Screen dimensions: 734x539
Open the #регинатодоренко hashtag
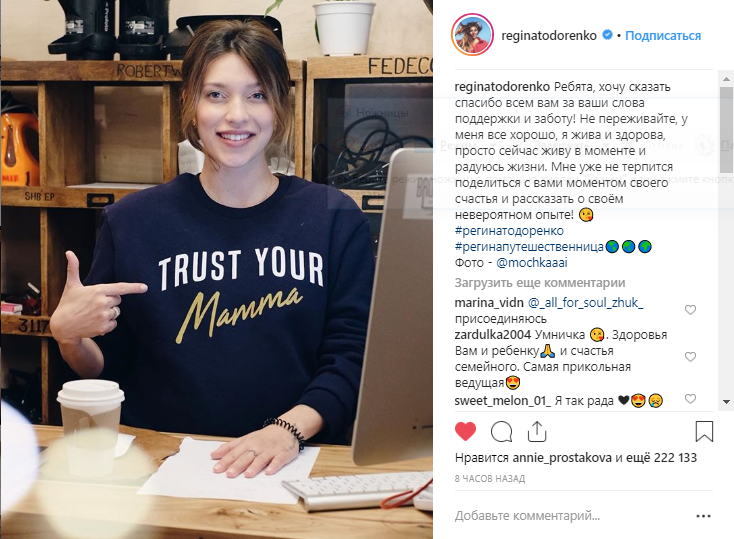[509, 230]
